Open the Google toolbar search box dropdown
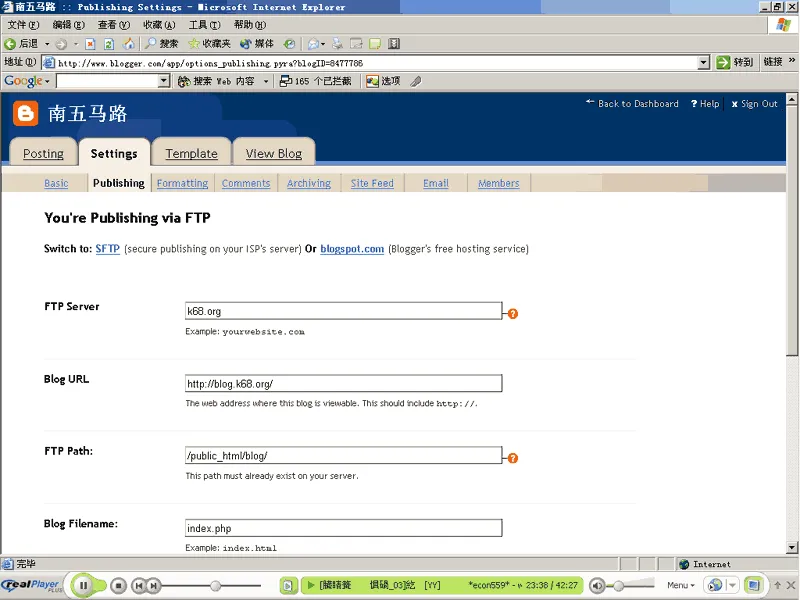This screenshot has width=800, height=600. pos(164,81)
